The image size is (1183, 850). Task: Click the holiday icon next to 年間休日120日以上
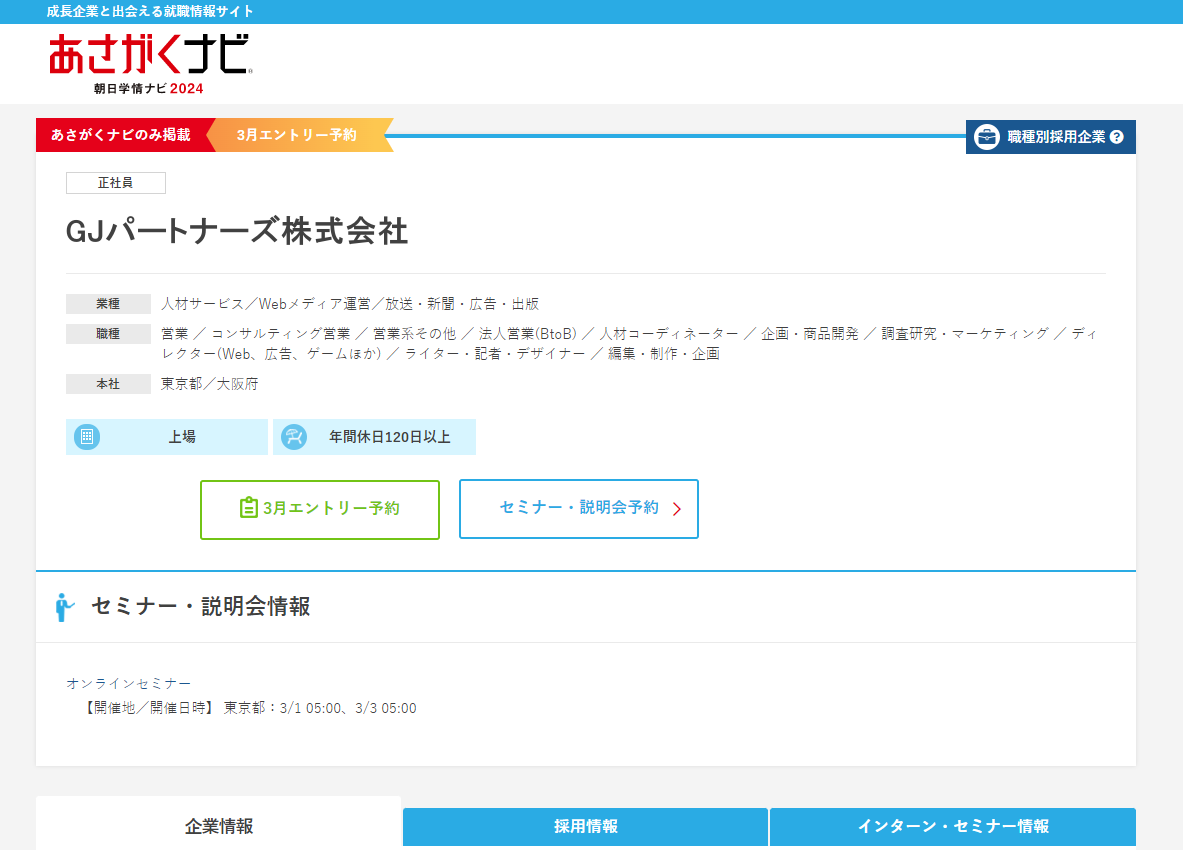293,437
